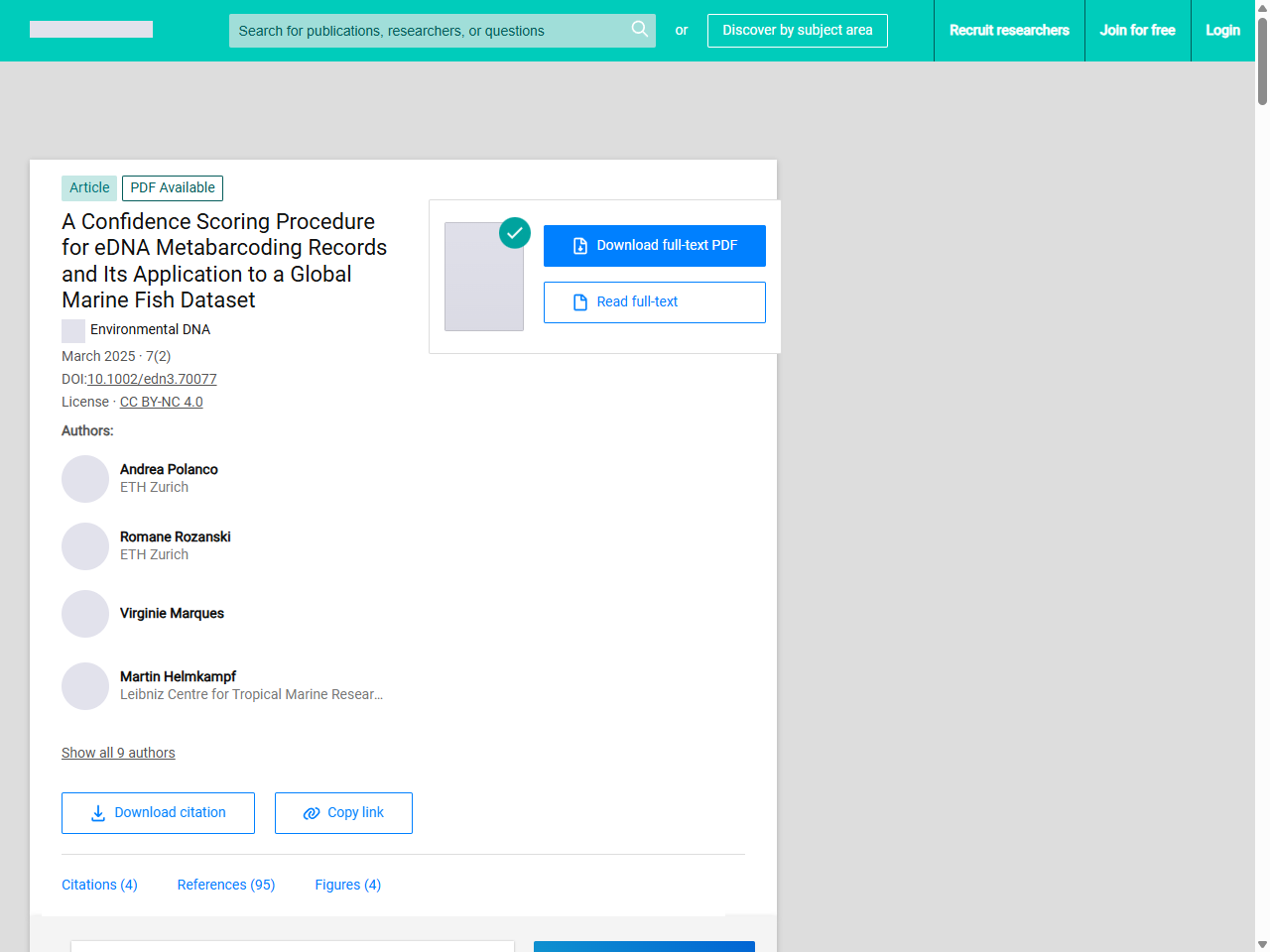Click ETH Zurich under Romane Rozanski
The height and width of the screenshot is (952, 1270).
click(154, 554)
